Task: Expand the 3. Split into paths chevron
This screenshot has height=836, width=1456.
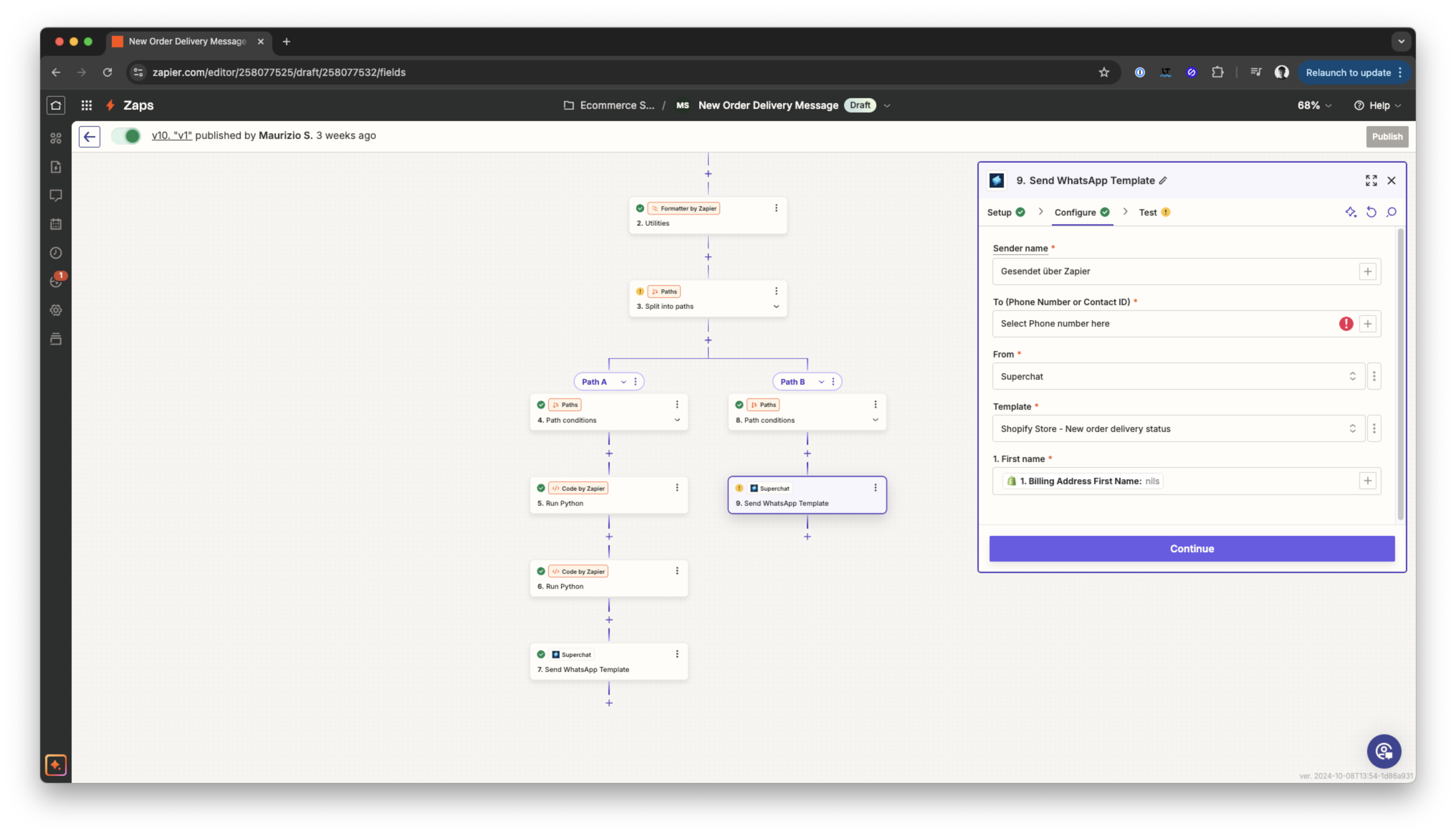Action: pyautogui.click(x=776, y=307)
